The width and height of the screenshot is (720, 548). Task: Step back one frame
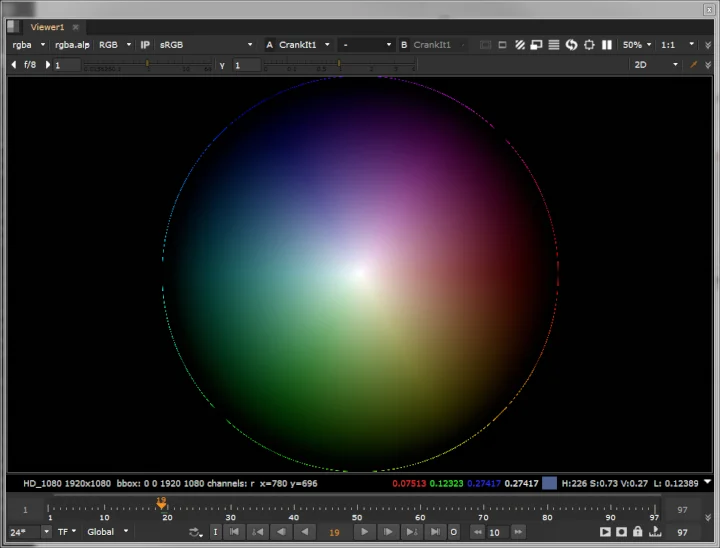[281, 532]
